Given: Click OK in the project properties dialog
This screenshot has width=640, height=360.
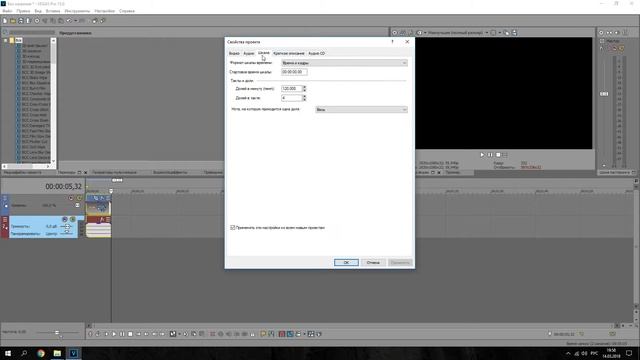Looking at the screenshot, I should [346, 262].
